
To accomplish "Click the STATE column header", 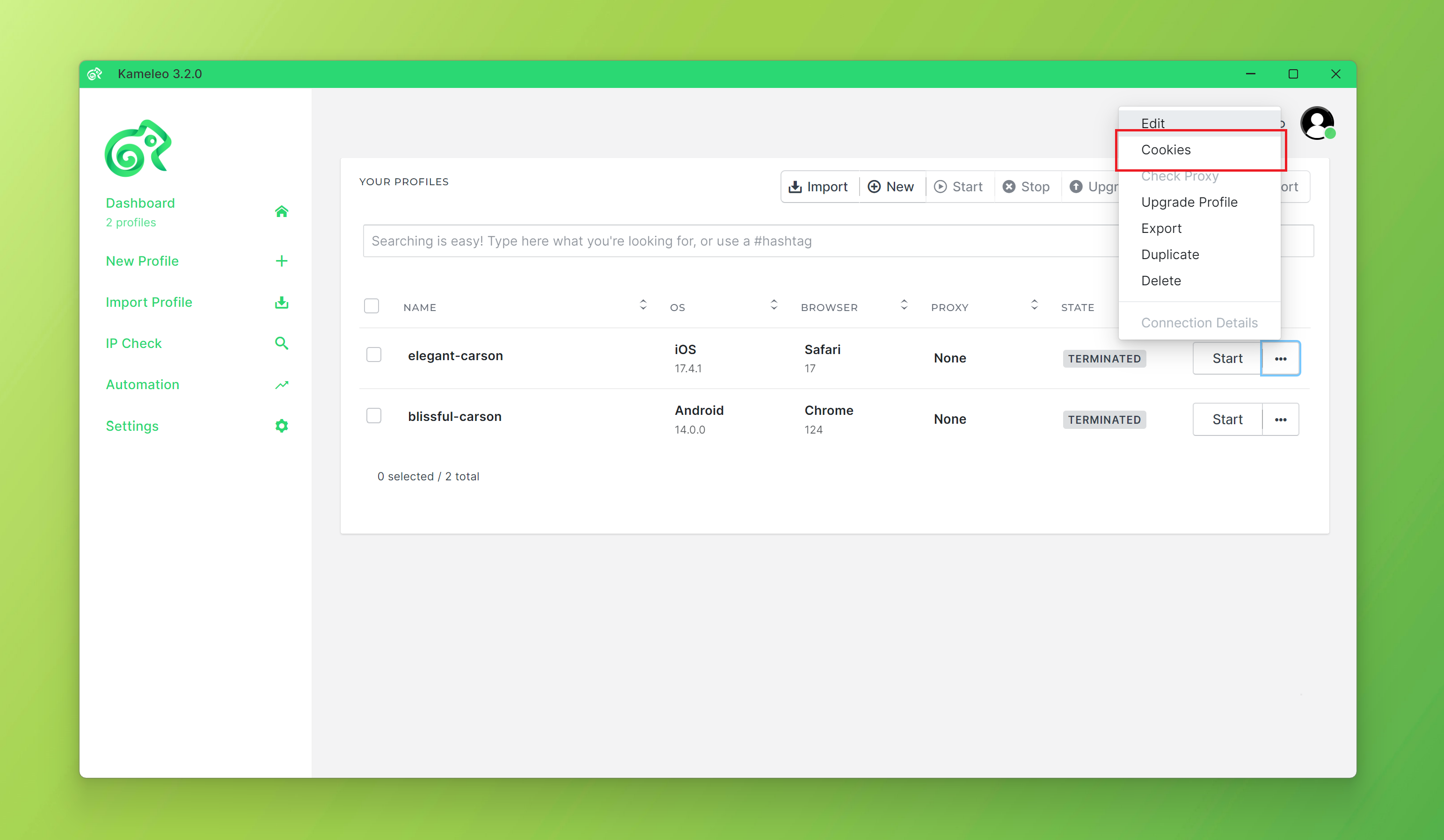I will click(x=1078, y=307).
